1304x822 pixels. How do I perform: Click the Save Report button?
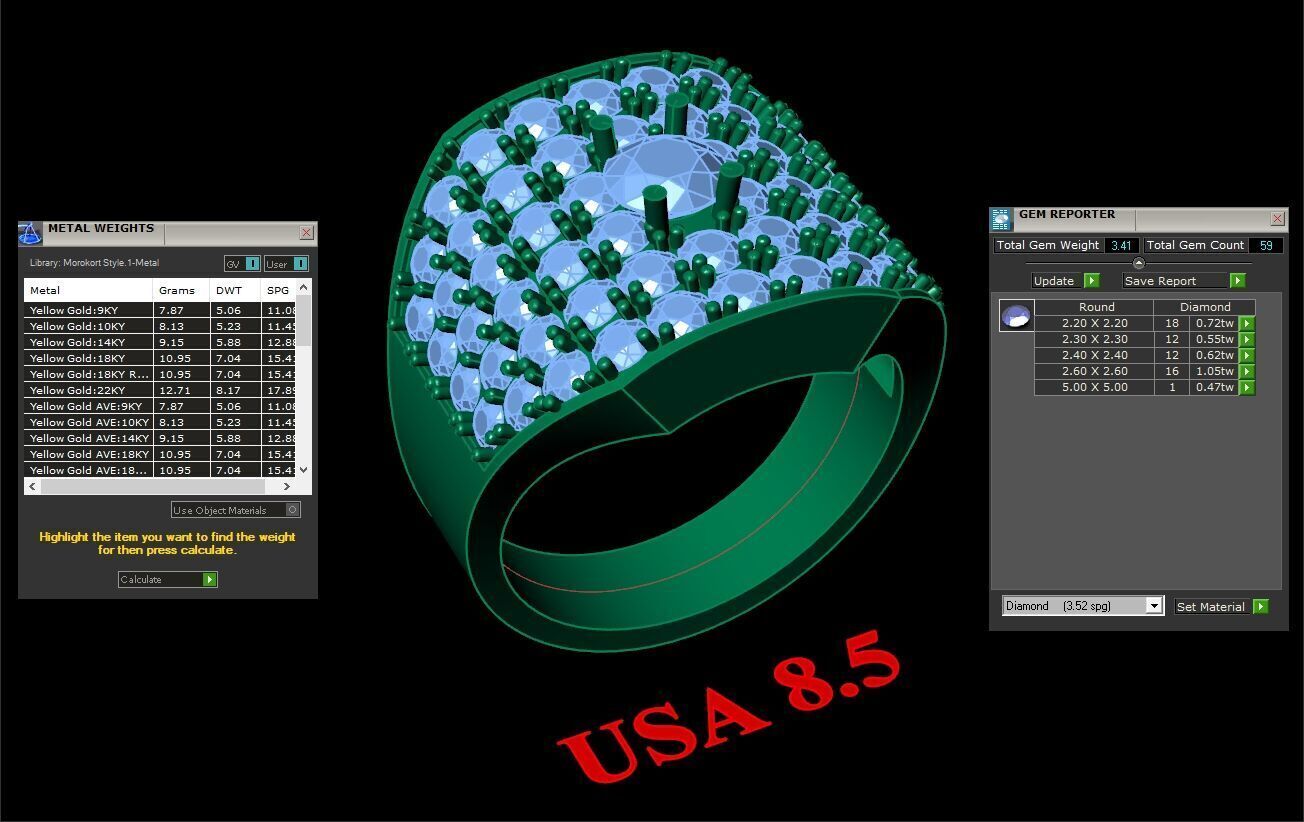point(1183,281)
